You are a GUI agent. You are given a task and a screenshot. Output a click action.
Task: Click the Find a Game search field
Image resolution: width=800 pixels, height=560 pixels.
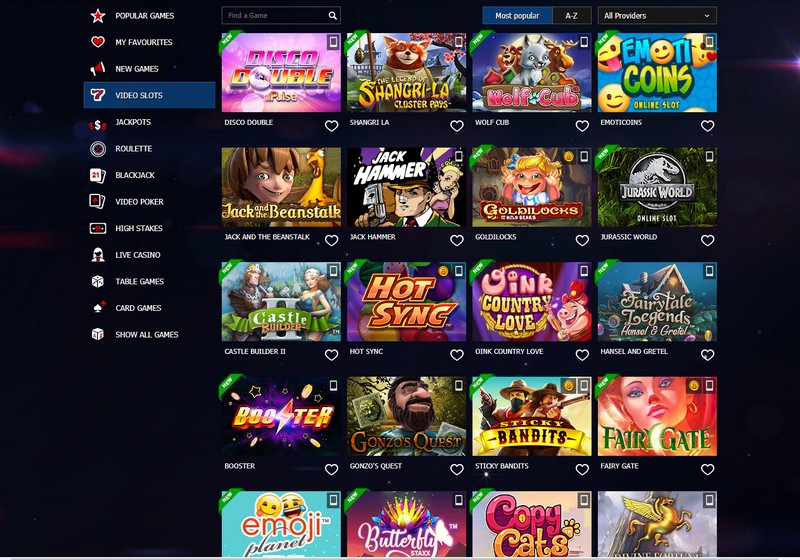[x=281, y=16]
